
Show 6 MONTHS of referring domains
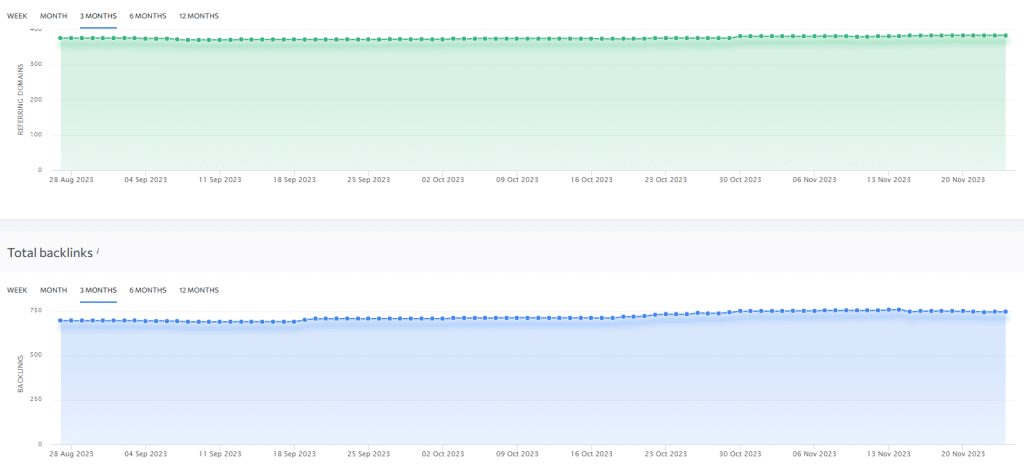coord(147,16)
